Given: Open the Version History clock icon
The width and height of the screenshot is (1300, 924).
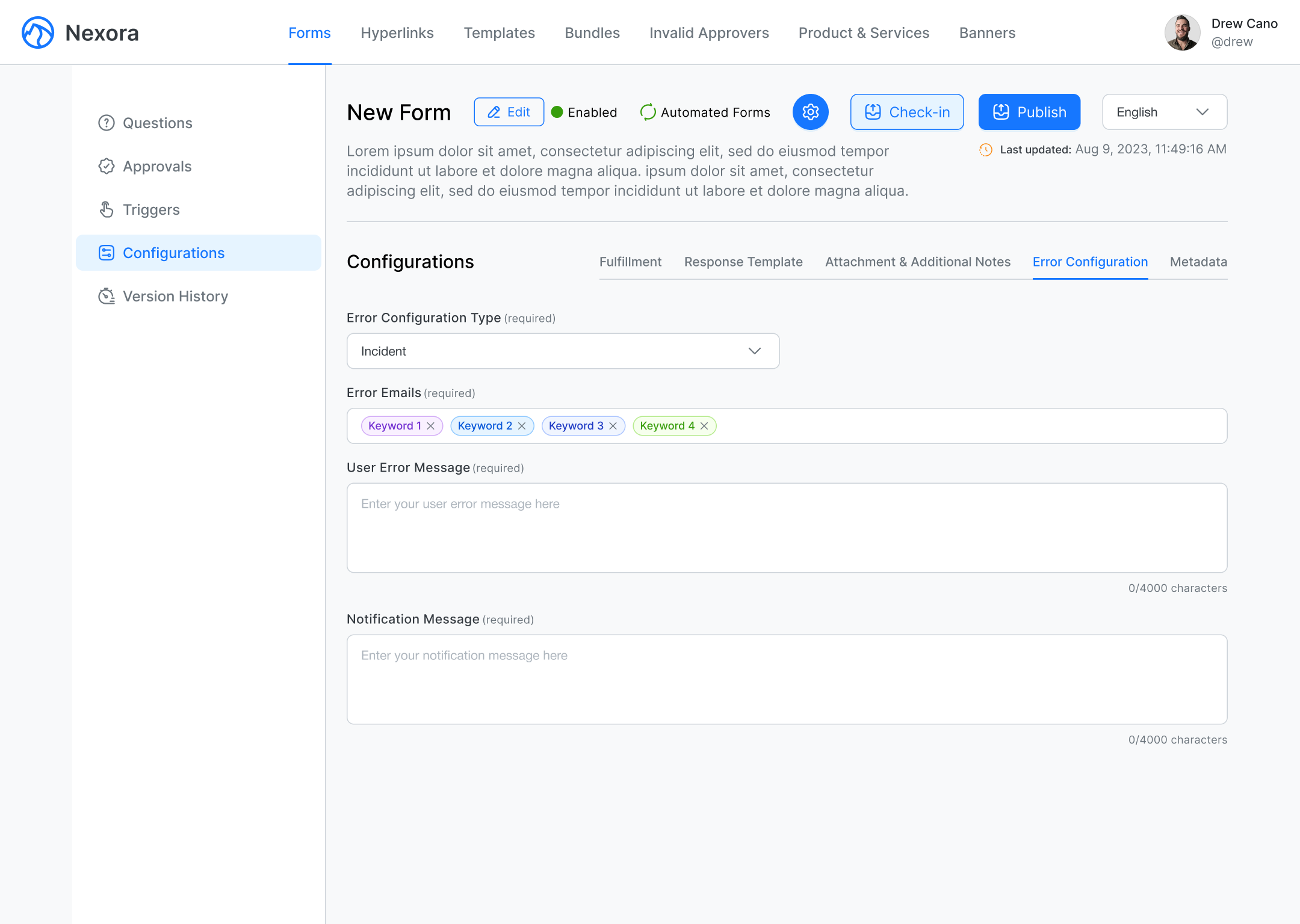Looking at the screenshot, I should tap(107, 296).
